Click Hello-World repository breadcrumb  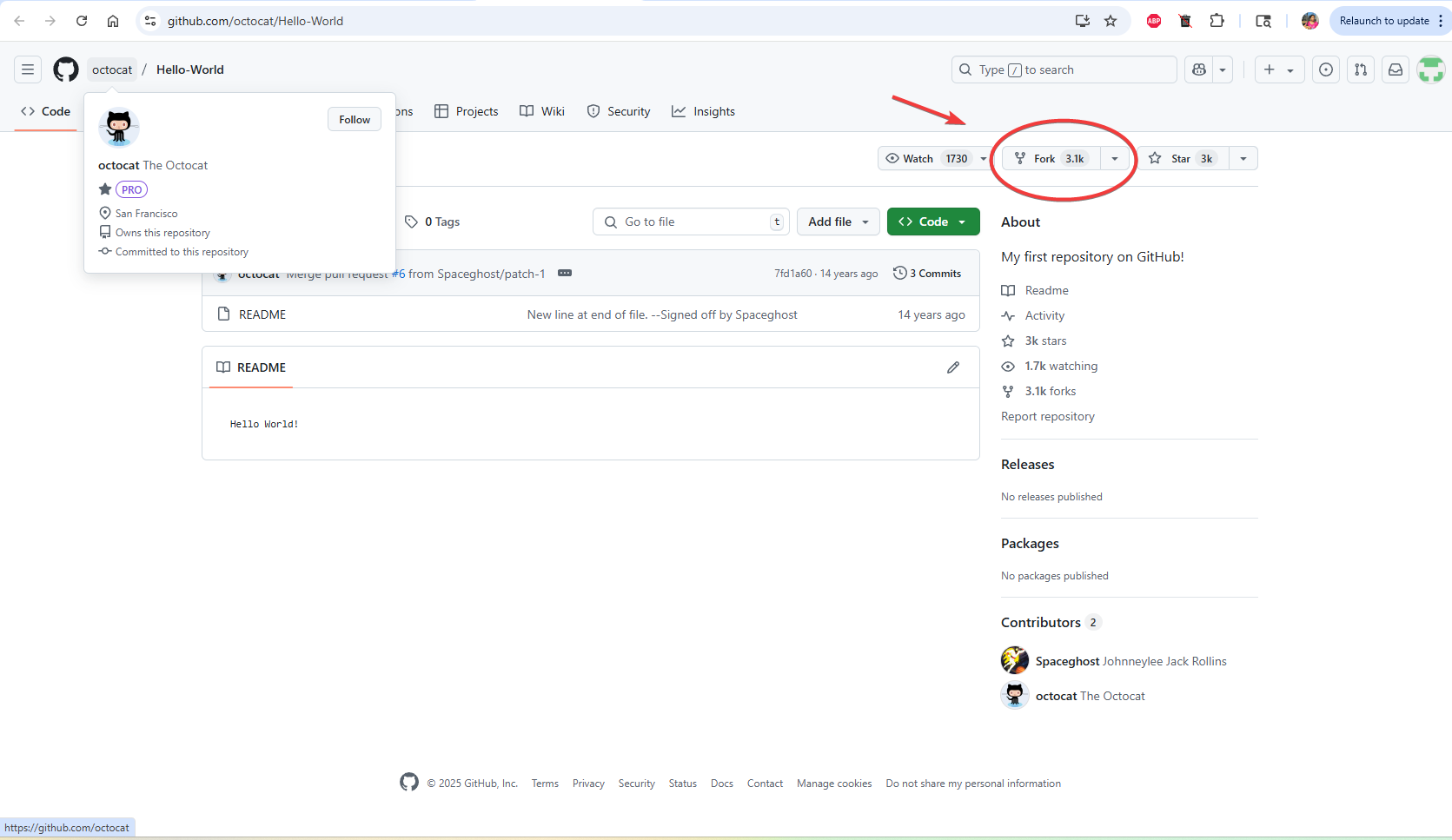click(x=190, y=69)
